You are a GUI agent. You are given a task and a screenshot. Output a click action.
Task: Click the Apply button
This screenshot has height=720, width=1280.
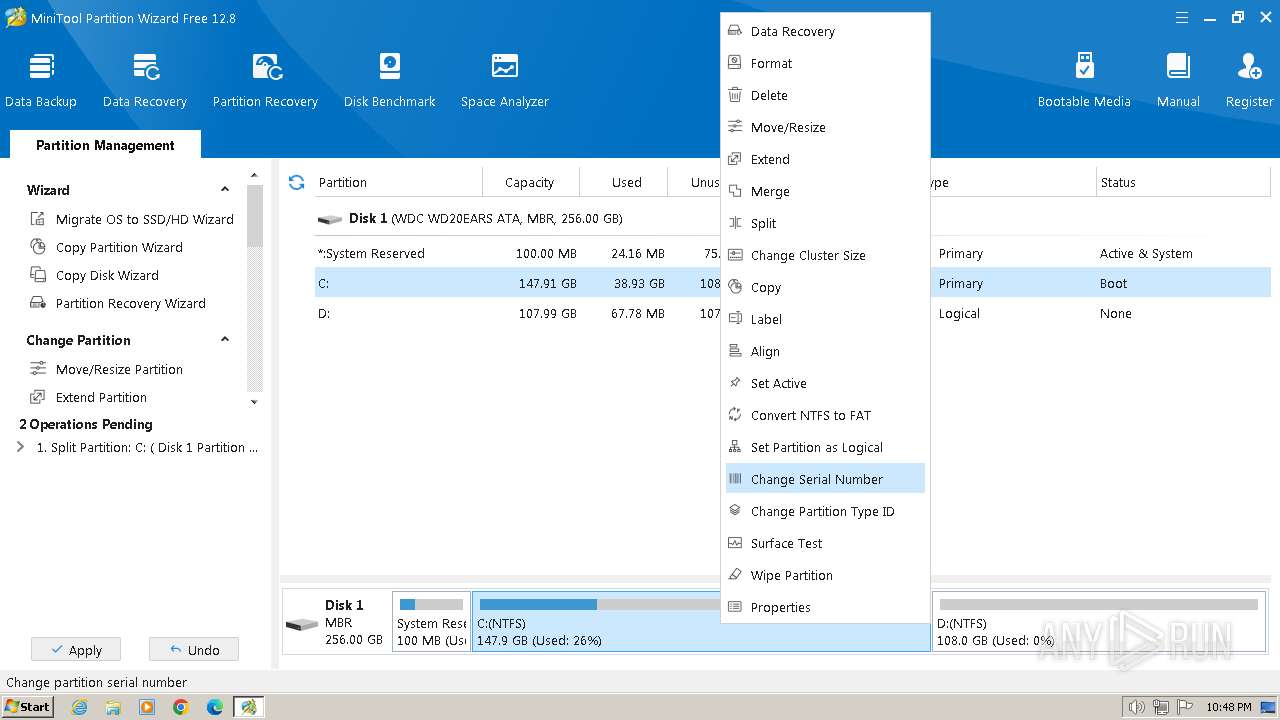tap(76, 650)
